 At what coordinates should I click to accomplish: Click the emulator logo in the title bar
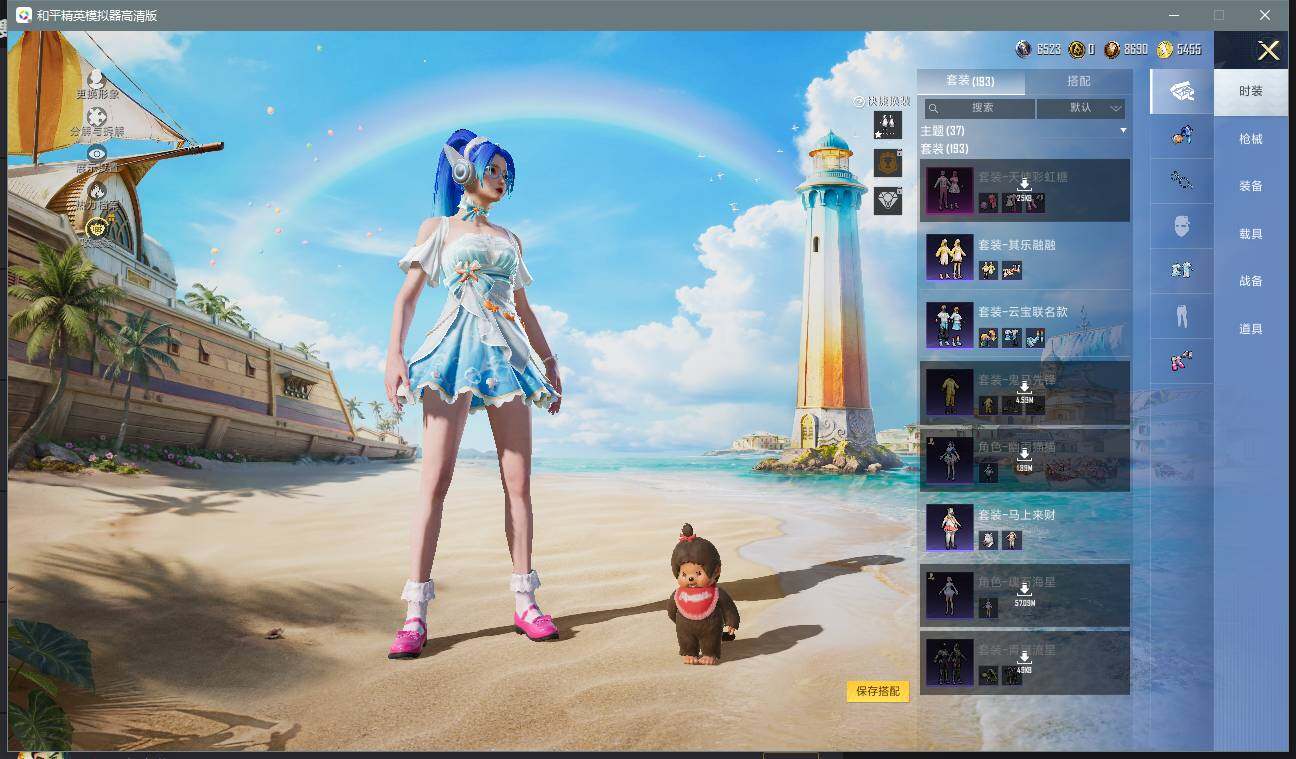pyautogui.click(x=23, y=15)
